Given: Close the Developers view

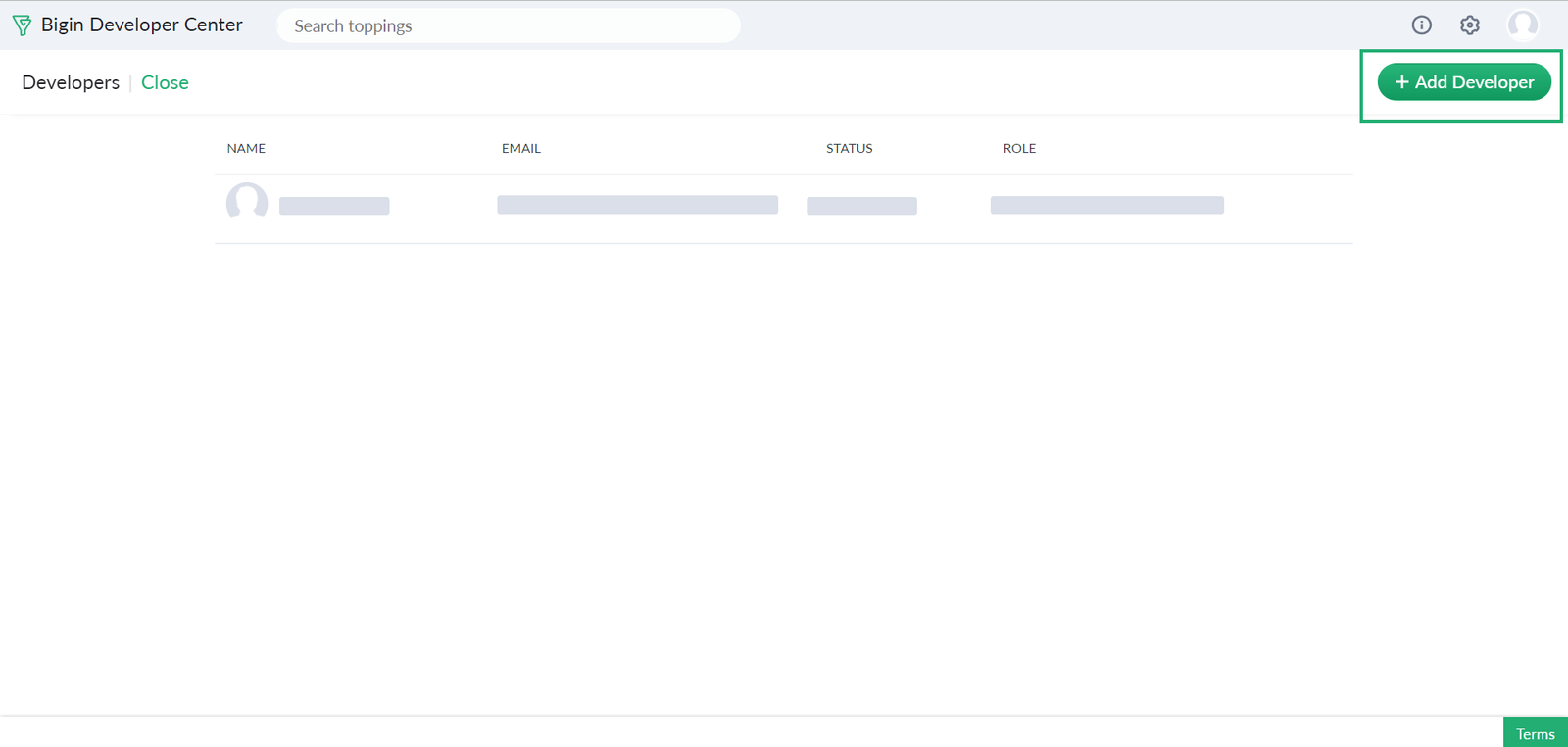Looking at the screenshot, I should point(165,83).
